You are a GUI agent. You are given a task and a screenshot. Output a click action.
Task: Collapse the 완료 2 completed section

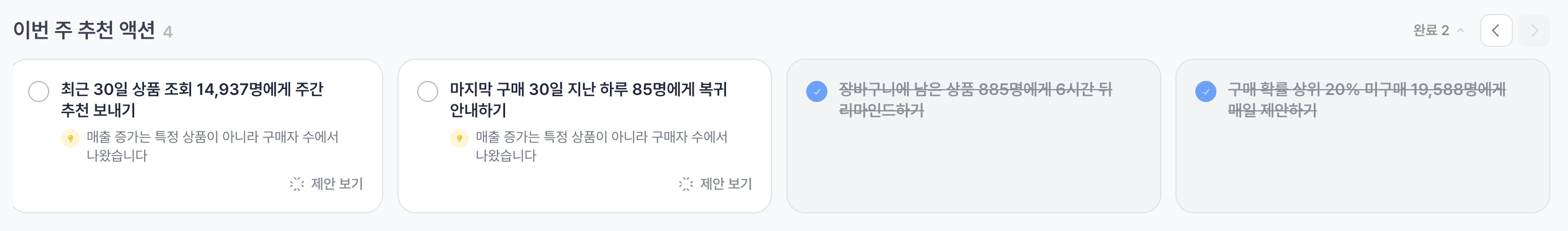1439,30
